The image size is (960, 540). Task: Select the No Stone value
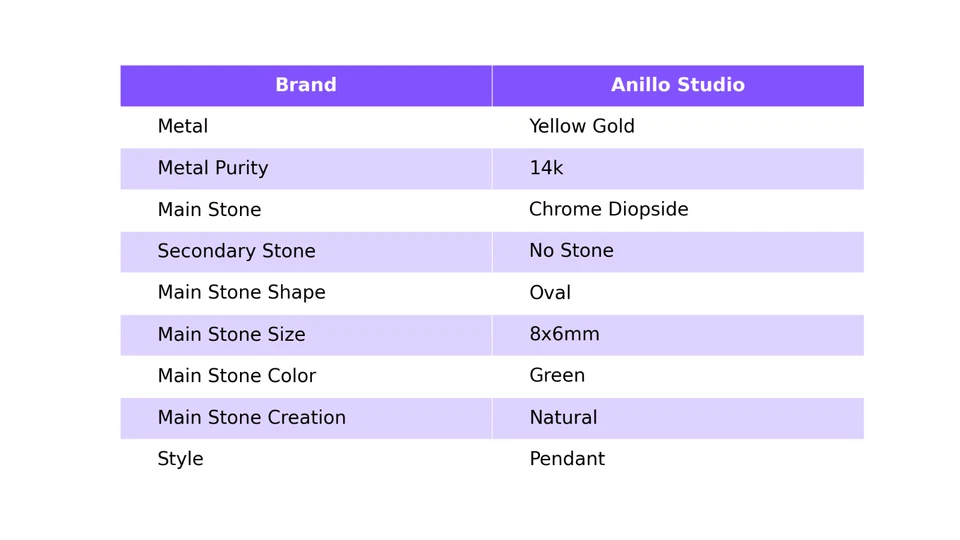(x=571, y=252)
